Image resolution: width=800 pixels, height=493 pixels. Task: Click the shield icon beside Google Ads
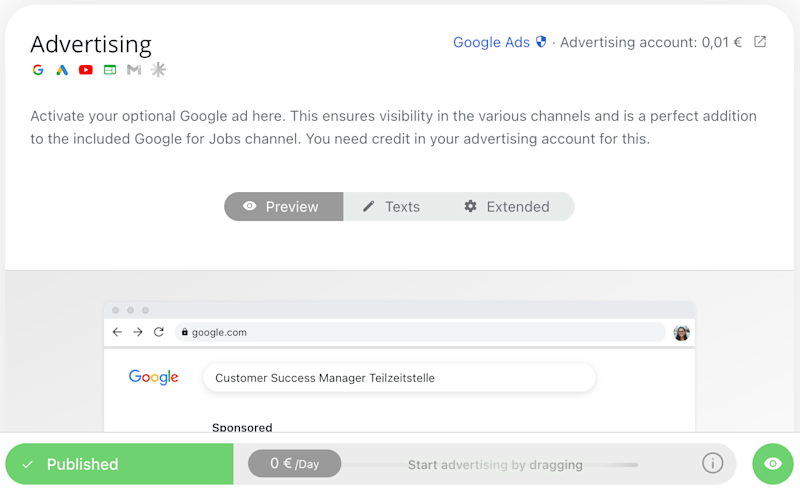click(541, 42)
